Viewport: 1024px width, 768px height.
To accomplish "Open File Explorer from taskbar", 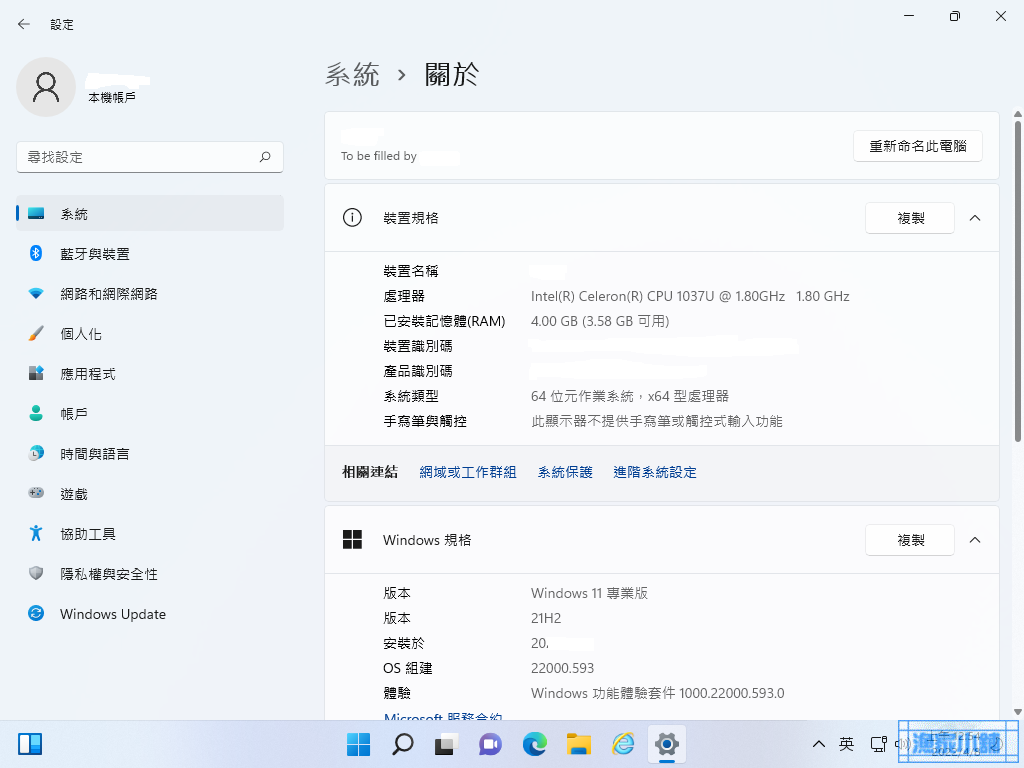I will point(579,744).
